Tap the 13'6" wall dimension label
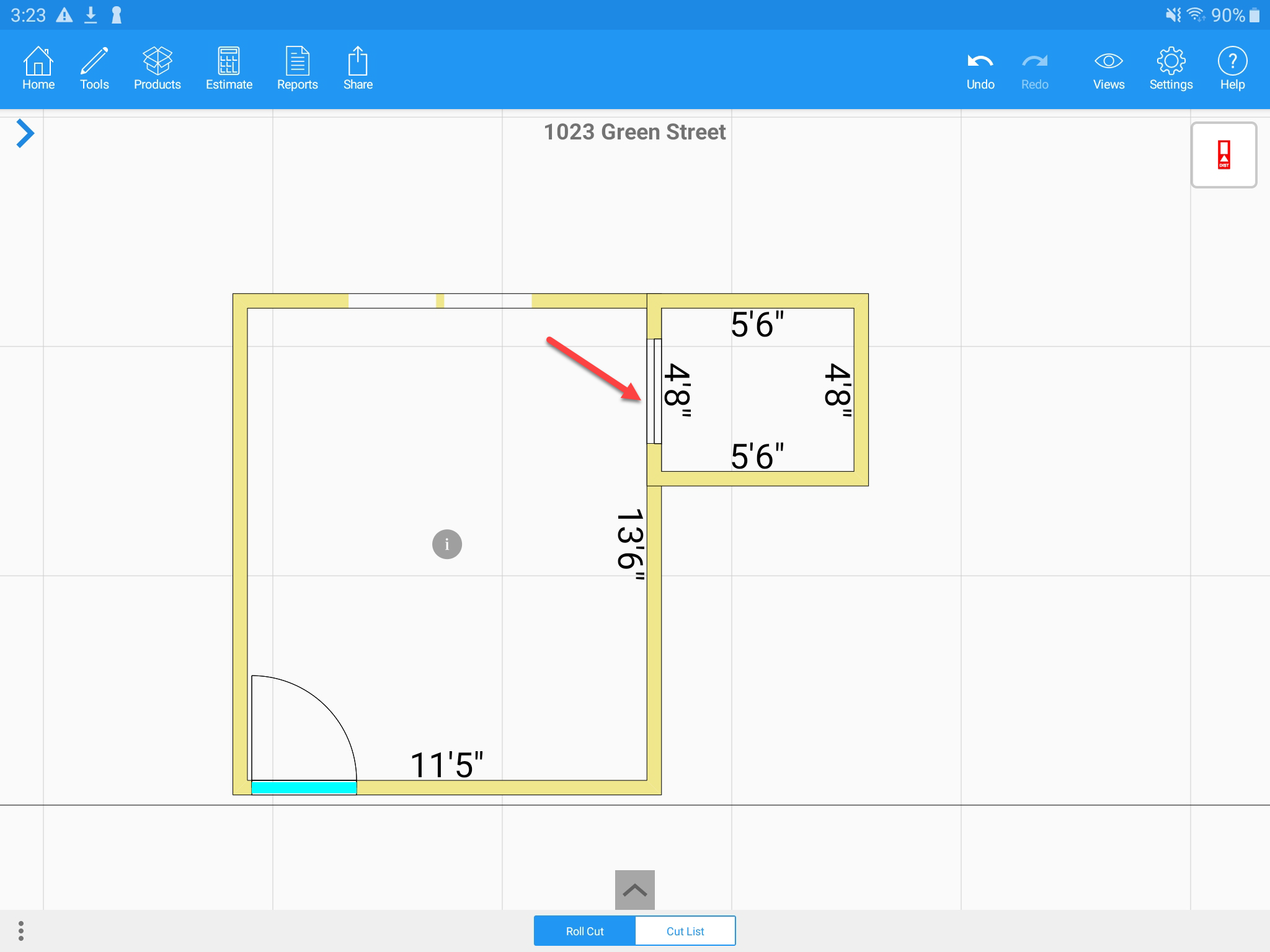This screenshot has height=952, width=1270. [631, 545]
